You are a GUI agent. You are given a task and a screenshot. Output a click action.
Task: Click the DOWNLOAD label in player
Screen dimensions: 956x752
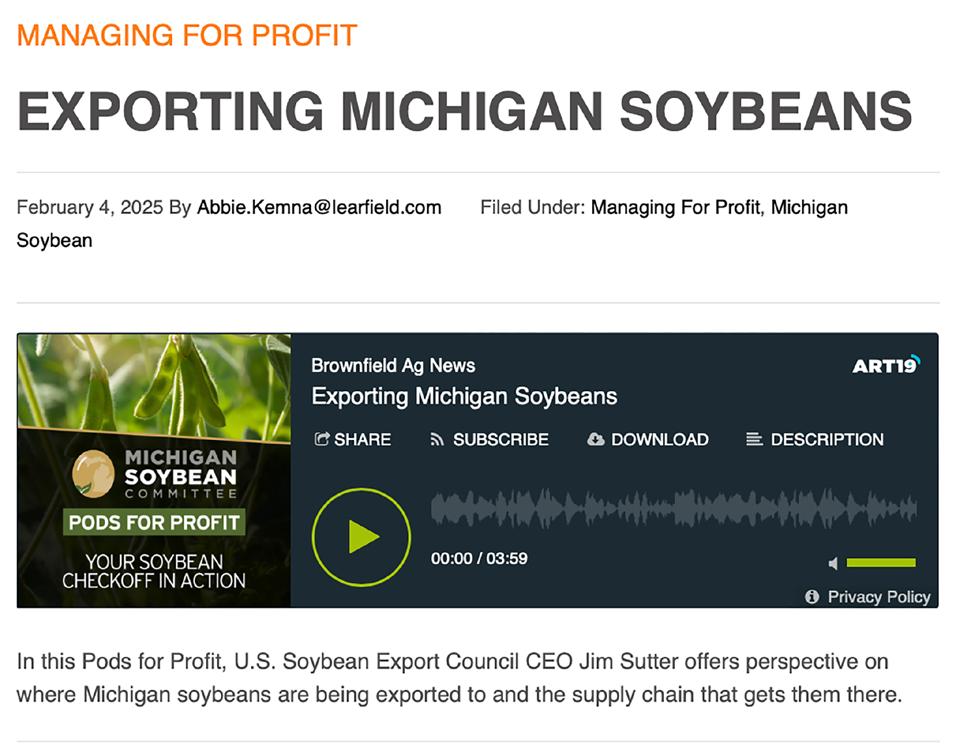click(x=659, y=440)
